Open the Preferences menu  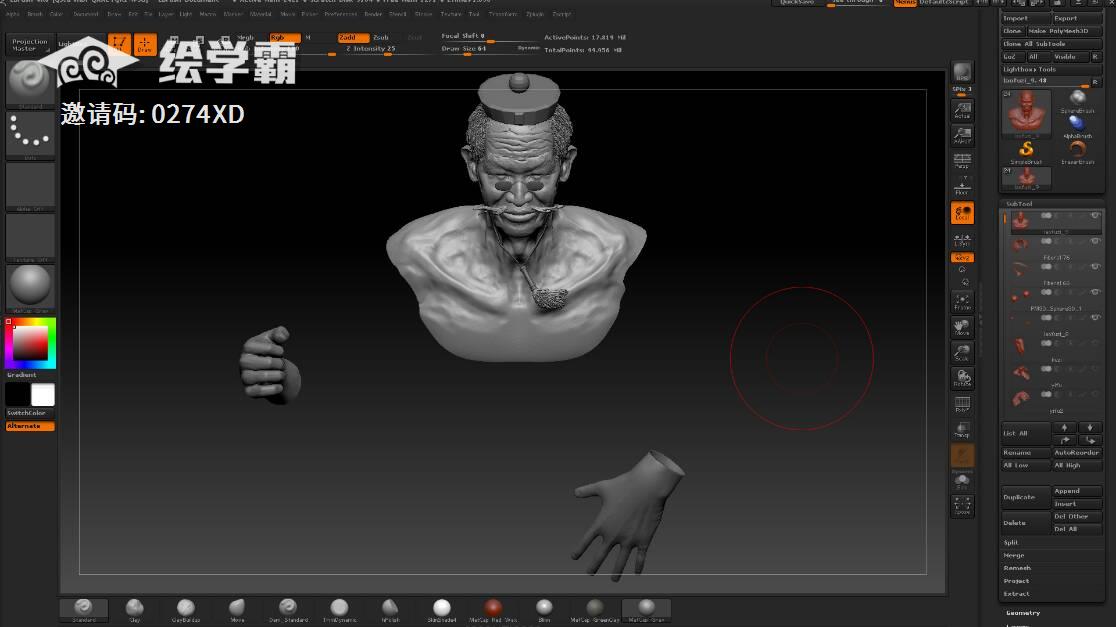[x=341, y=14]
